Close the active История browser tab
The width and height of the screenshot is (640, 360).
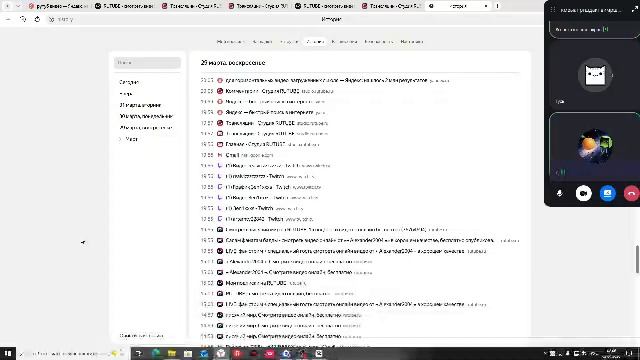point(486,6)
